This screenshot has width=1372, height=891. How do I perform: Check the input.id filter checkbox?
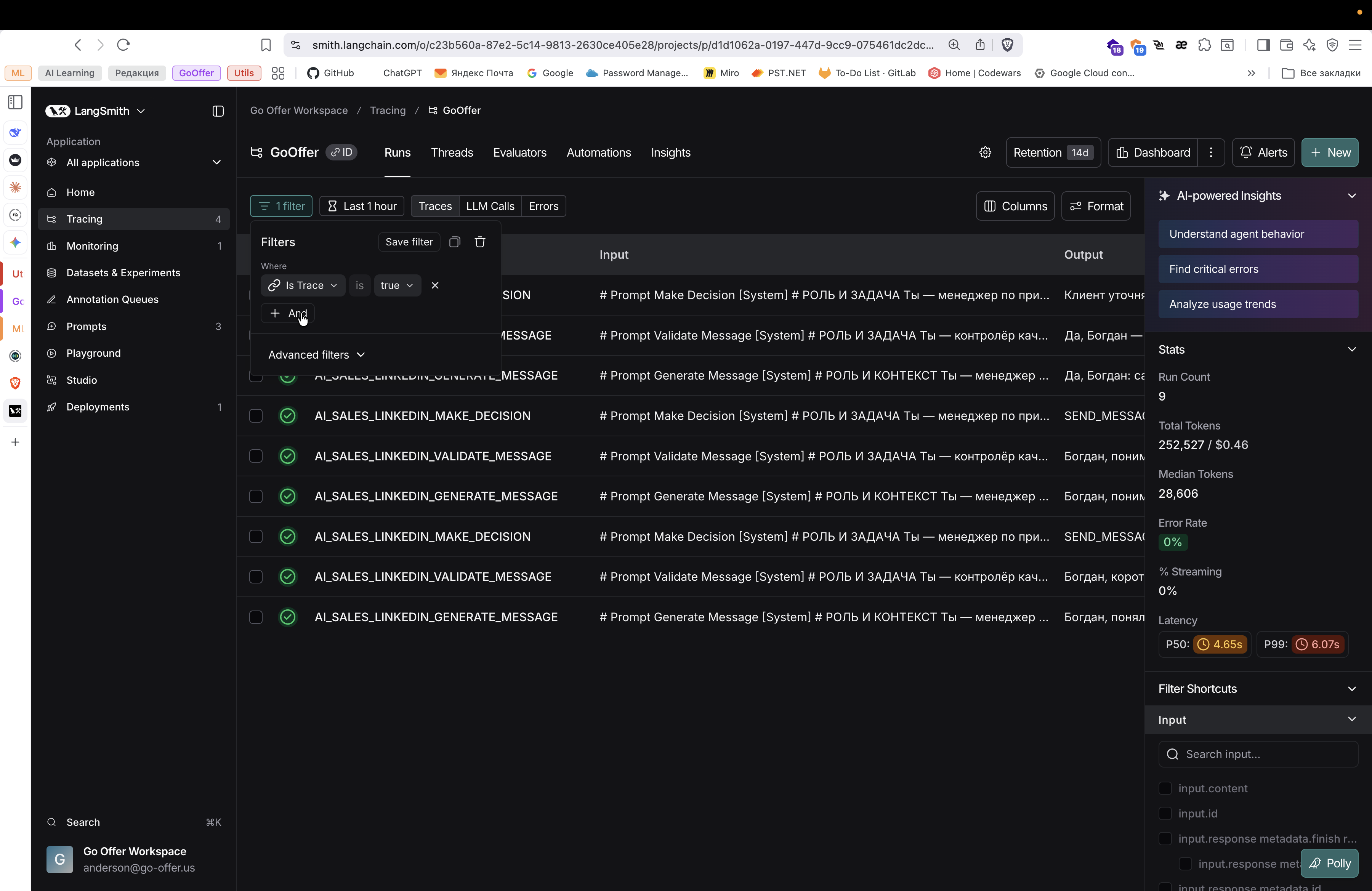pyautogui.click(x=1165, y=813)
